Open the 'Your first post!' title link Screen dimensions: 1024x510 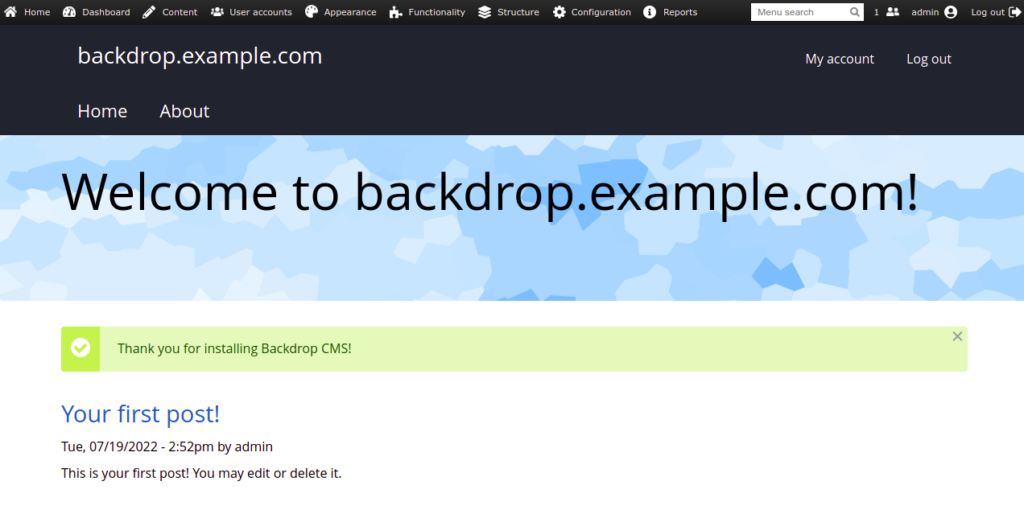tap(140, 414)
